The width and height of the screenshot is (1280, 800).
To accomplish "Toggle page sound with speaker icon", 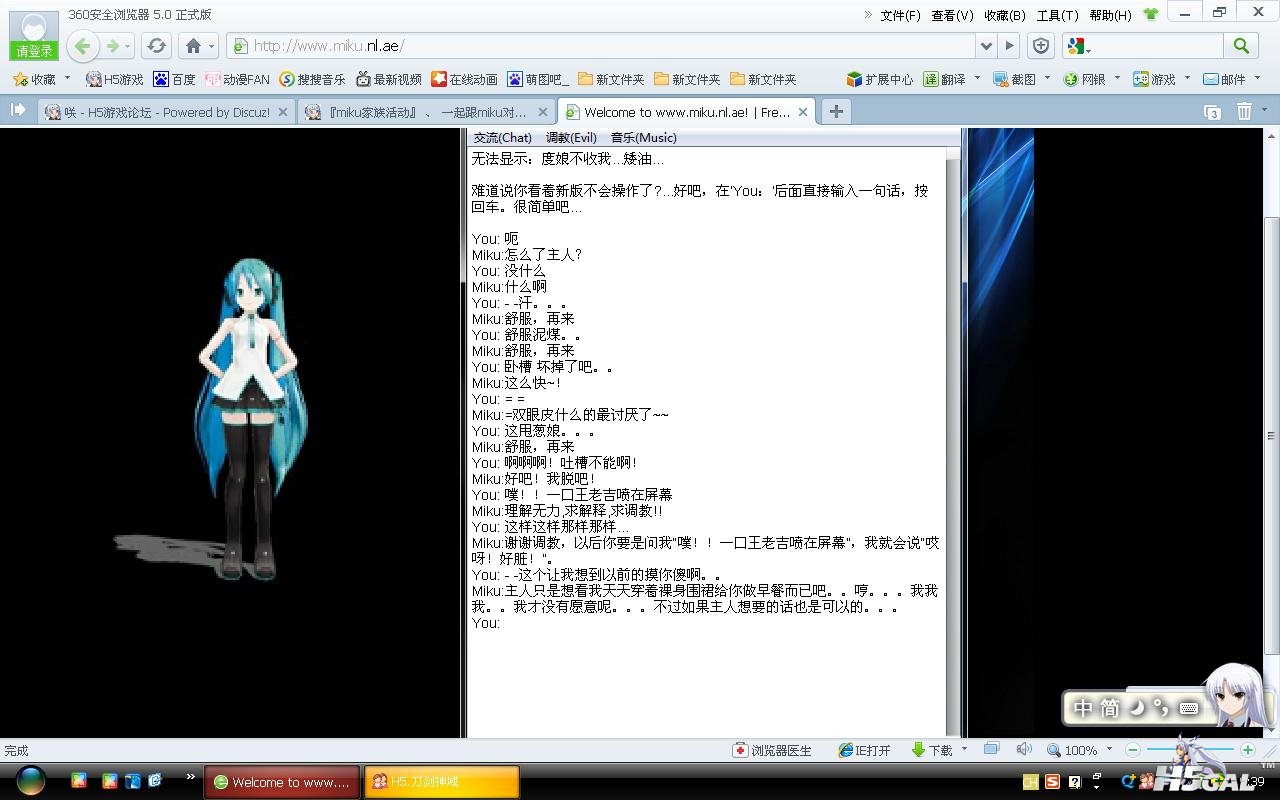I will 1024,749.
